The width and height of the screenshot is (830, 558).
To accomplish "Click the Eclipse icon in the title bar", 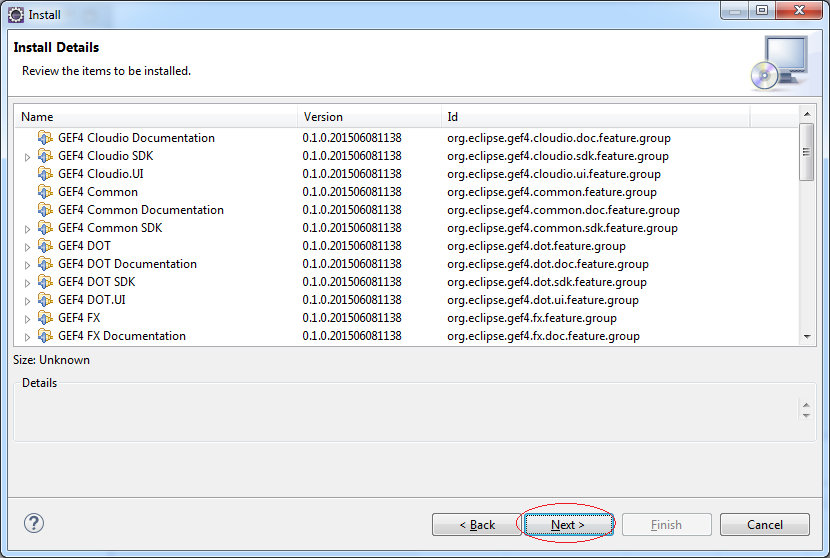I will (x=16, y=15).
